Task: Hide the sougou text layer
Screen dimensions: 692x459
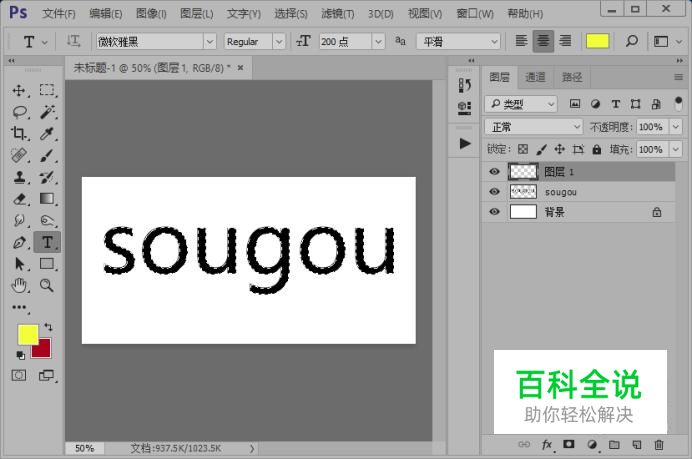Action: (x=494, y=192)
